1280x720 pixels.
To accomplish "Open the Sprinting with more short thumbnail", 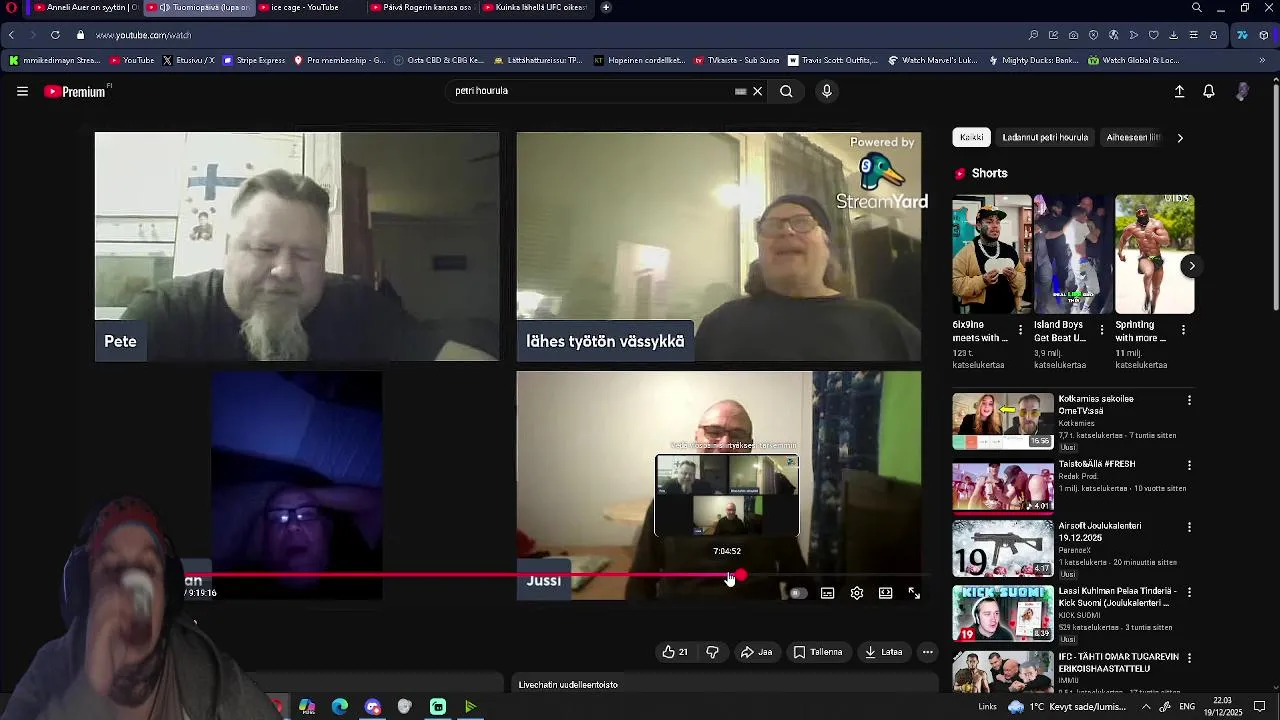I will tap(1154, 255).
